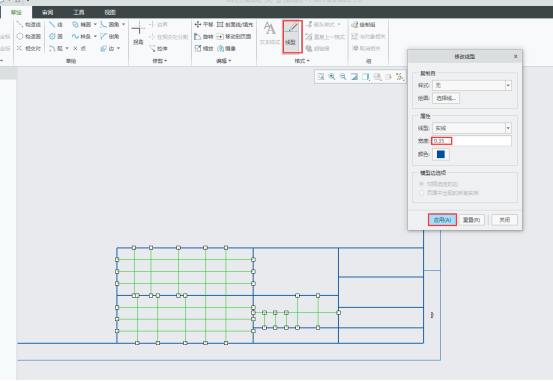
Task: Select the 构造线 construction line tool
Action: click(x=29, y=25)
